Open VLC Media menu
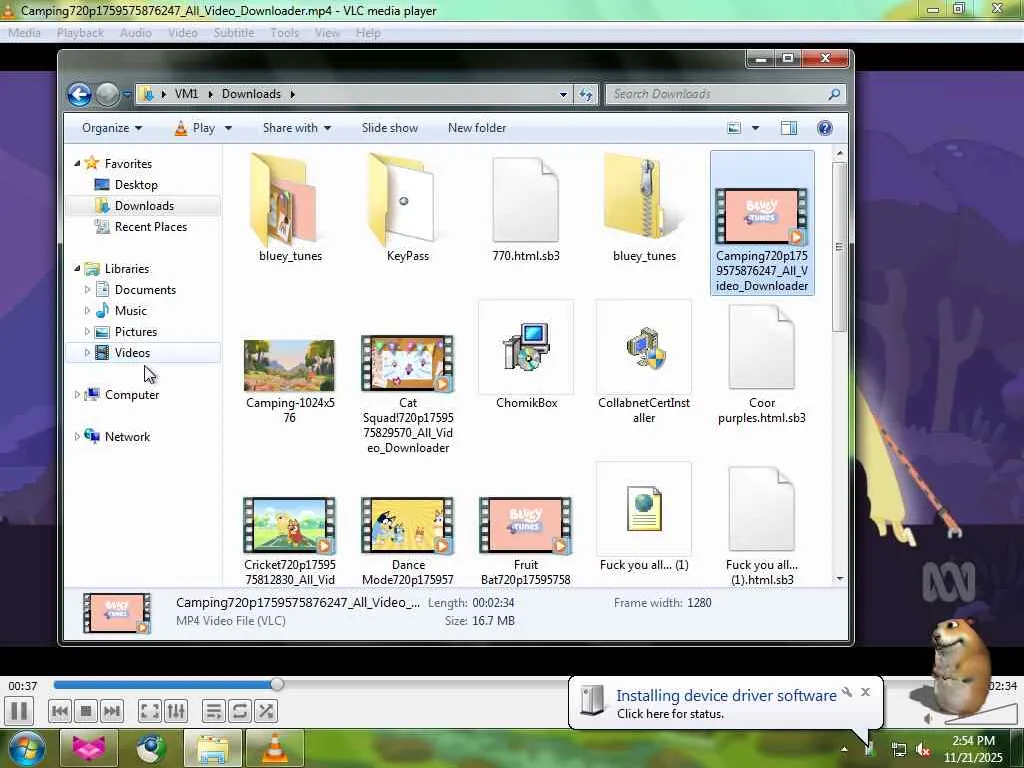This screenshot has height=768, width=1024. coord(24,33)
